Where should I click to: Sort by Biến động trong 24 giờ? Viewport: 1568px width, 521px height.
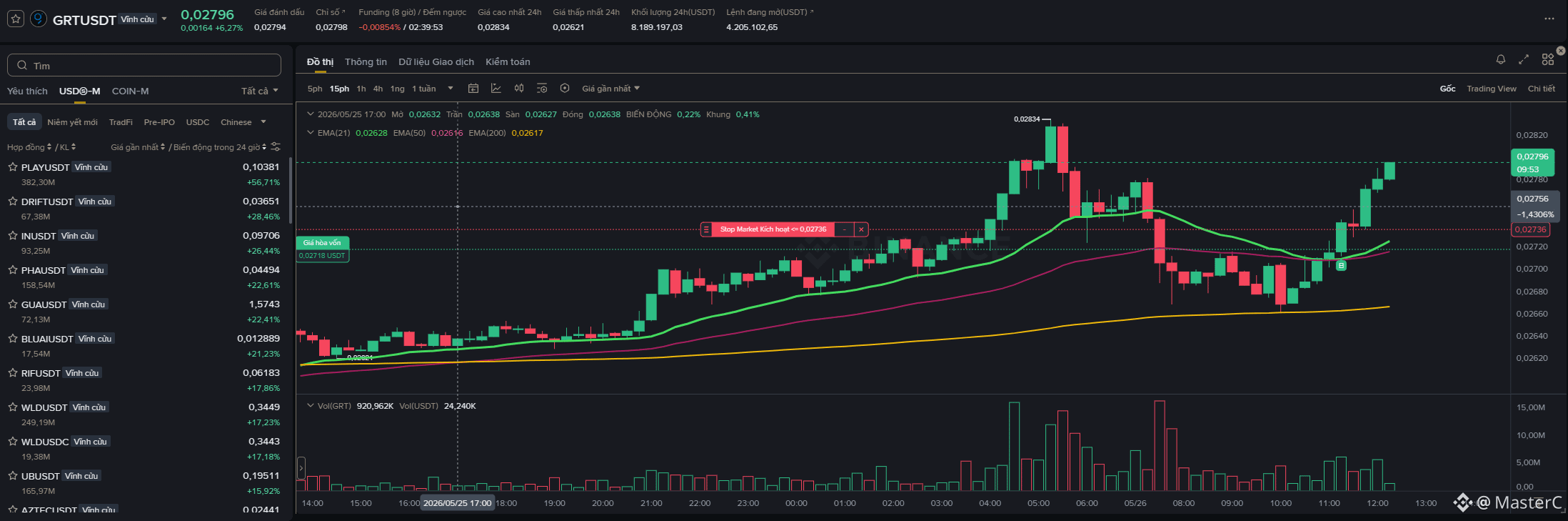coord(220,147)
